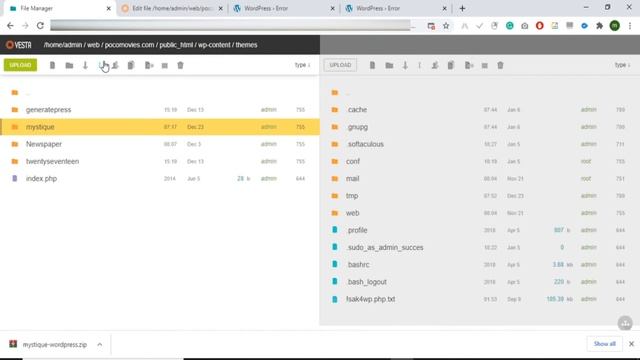Select the twentyseventeen folder
The height and width of the screenshot is (360, 640).
tap(160, 161)
